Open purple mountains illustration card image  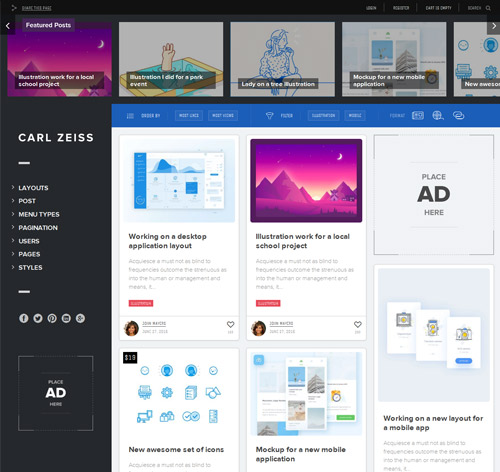(306, 180)
